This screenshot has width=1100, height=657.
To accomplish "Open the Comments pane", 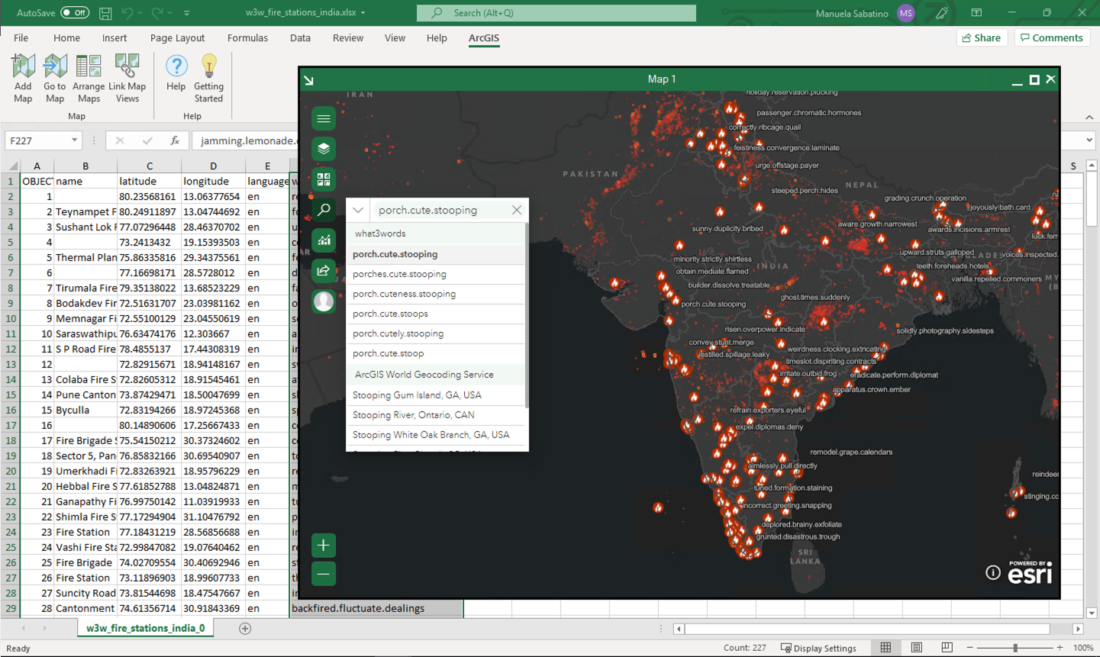I will click(1052, 38).
